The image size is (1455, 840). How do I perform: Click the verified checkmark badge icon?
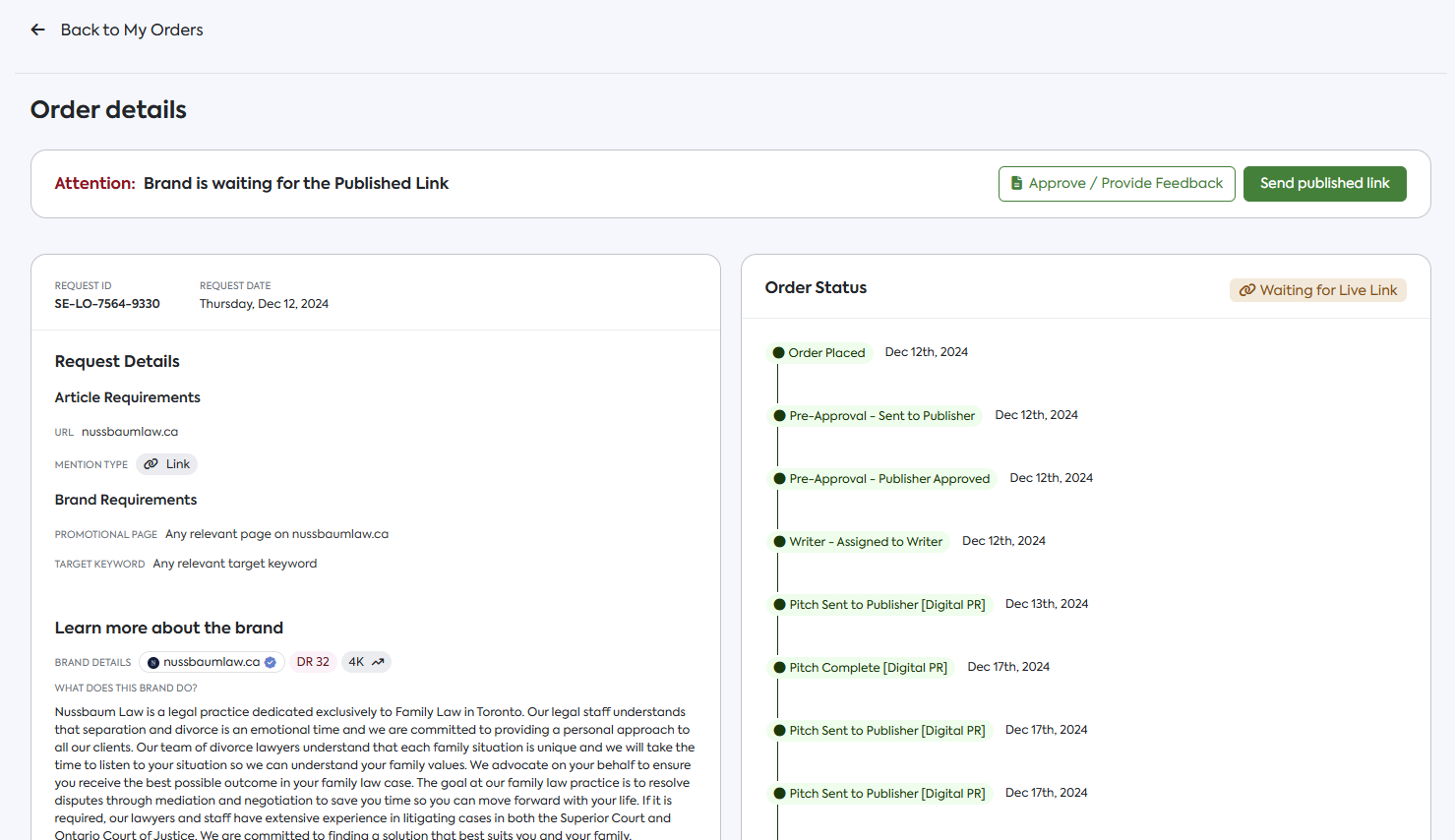pyautogui.click(x=271, y=662)
